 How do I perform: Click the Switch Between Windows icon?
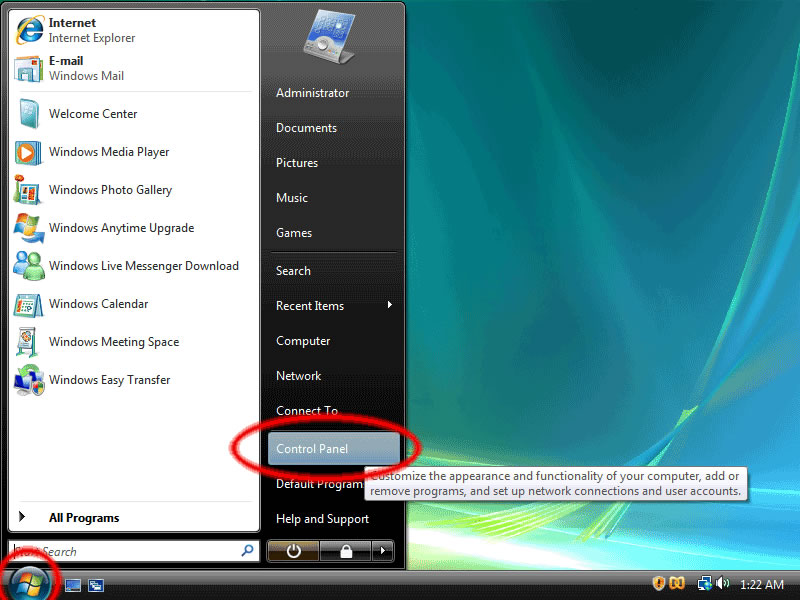click(96, 585)
